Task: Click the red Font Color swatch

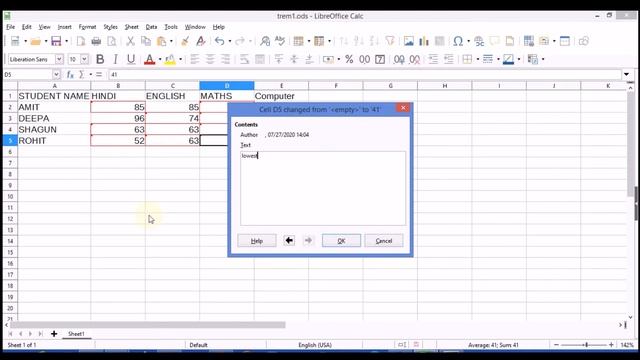Action: pos(150,60)
